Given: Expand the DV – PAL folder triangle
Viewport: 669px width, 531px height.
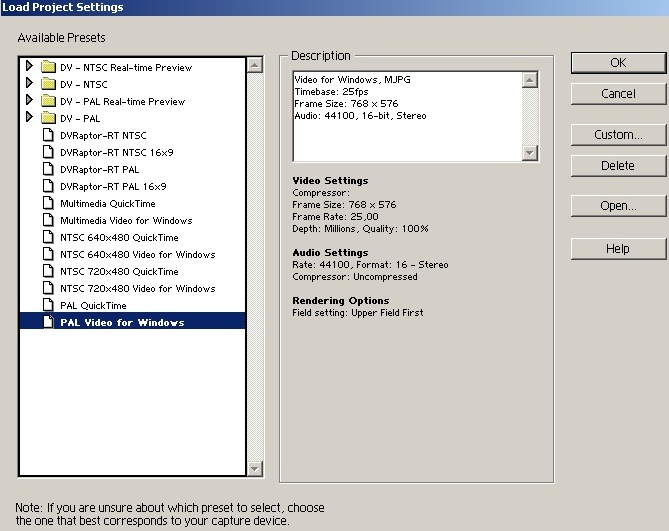Looking at the screenshot, I should click(29, 117).
